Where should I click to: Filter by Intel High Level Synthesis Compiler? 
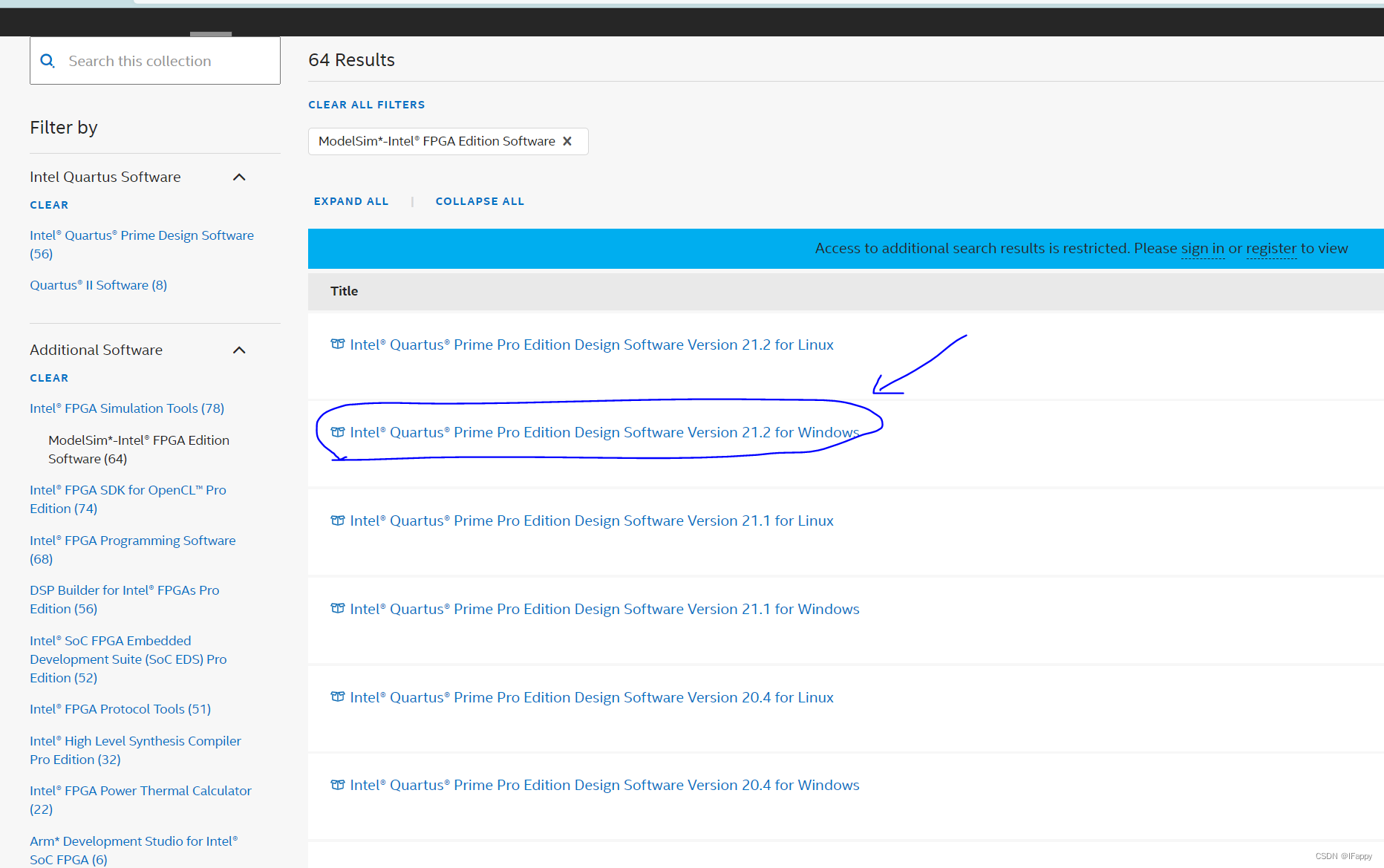(135, 750)
